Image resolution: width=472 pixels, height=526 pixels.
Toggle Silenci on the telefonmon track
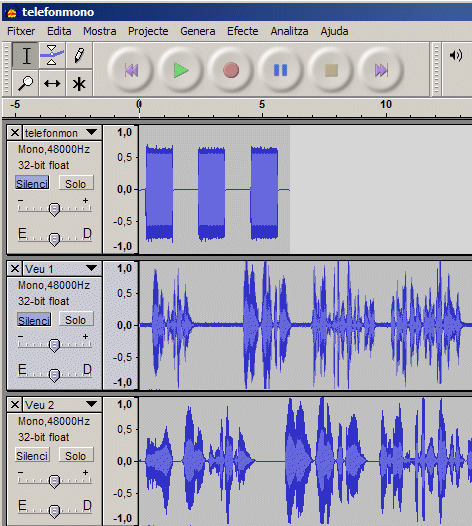coord(32,183)
